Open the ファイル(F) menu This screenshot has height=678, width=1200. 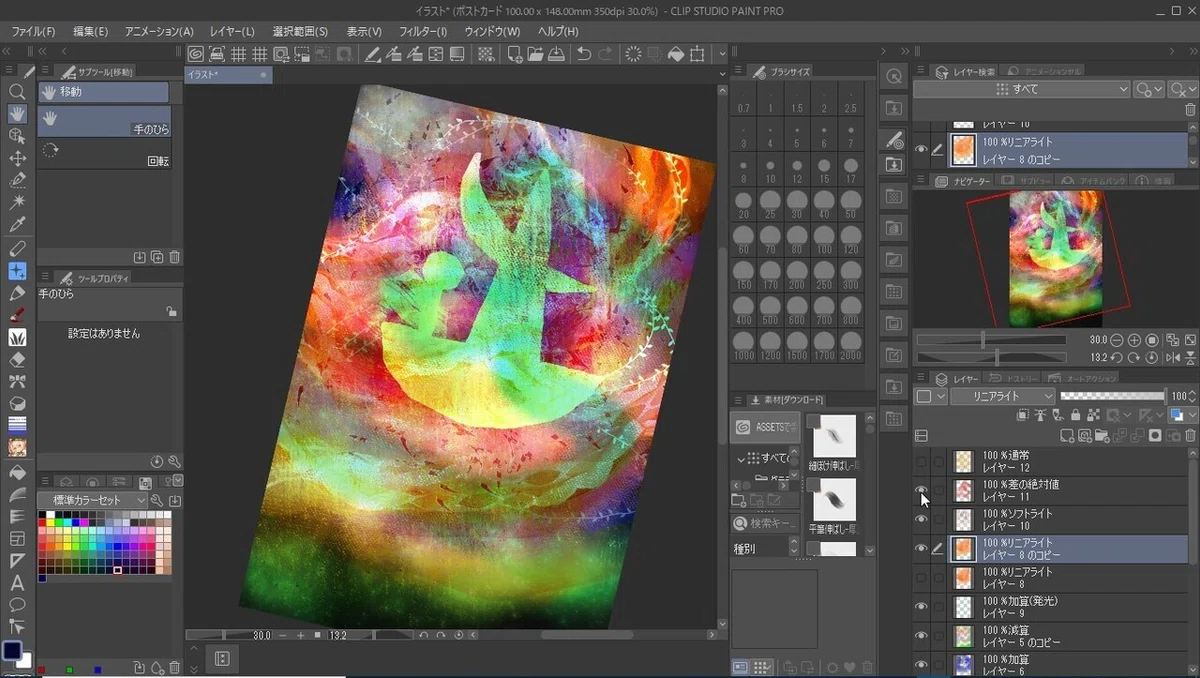33,31
